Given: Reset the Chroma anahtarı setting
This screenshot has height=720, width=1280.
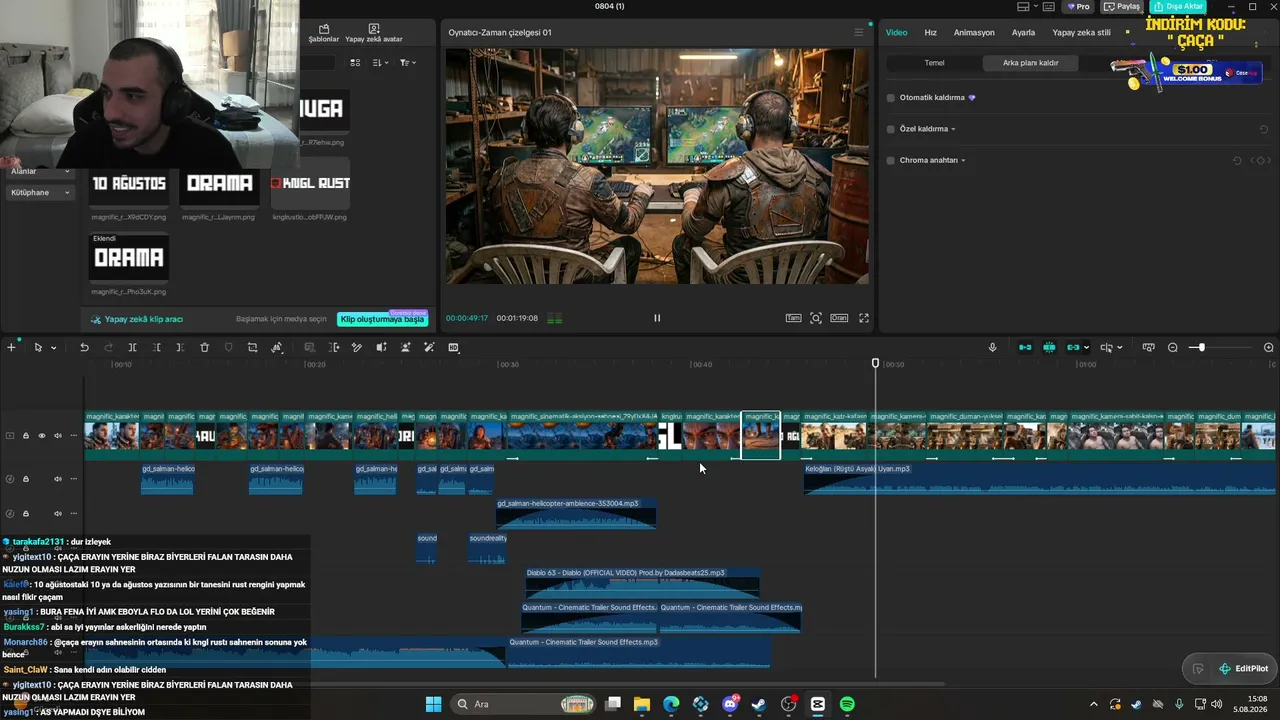Looking at the screenshot, I should [x=1237, y=160].
